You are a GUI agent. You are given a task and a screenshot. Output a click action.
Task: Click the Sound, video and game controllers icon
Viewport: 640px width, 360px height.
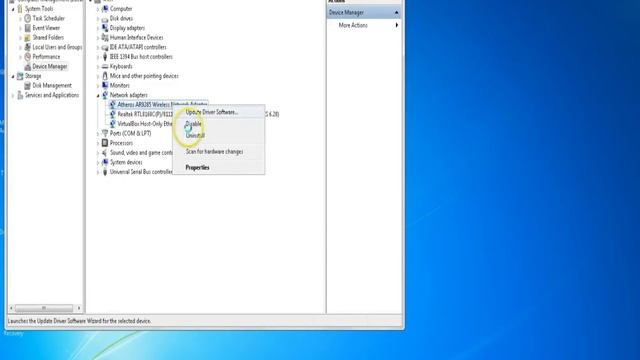tap(105, 153)
